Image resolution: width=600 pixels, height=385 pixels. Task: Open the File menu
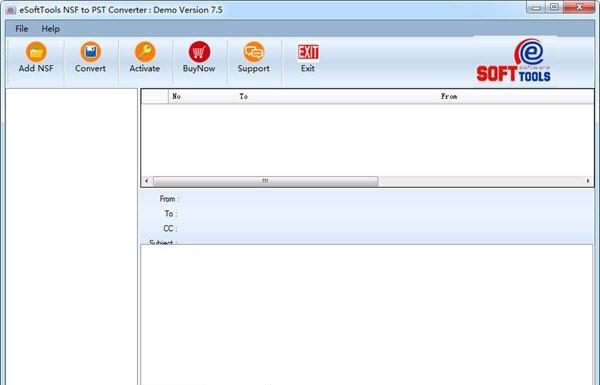[x=22, y=29]
